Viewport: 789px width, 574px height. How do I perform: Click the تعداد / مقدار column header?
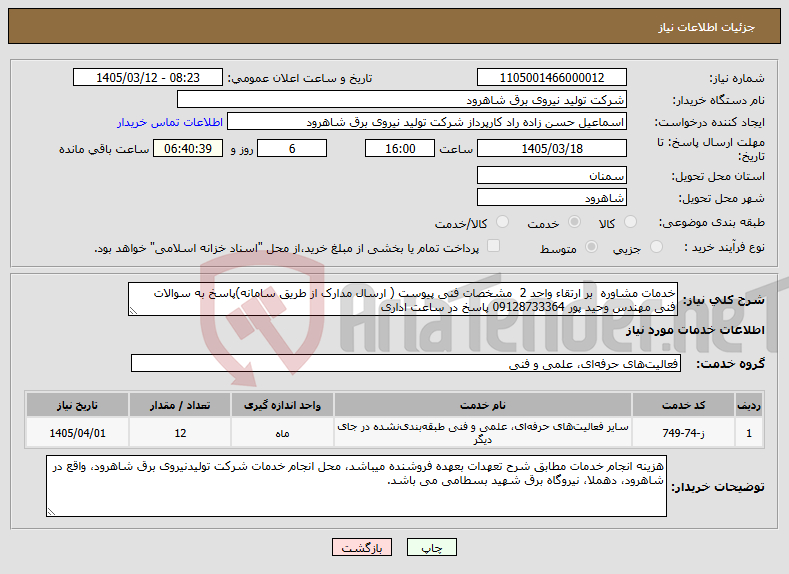(180, 405)
